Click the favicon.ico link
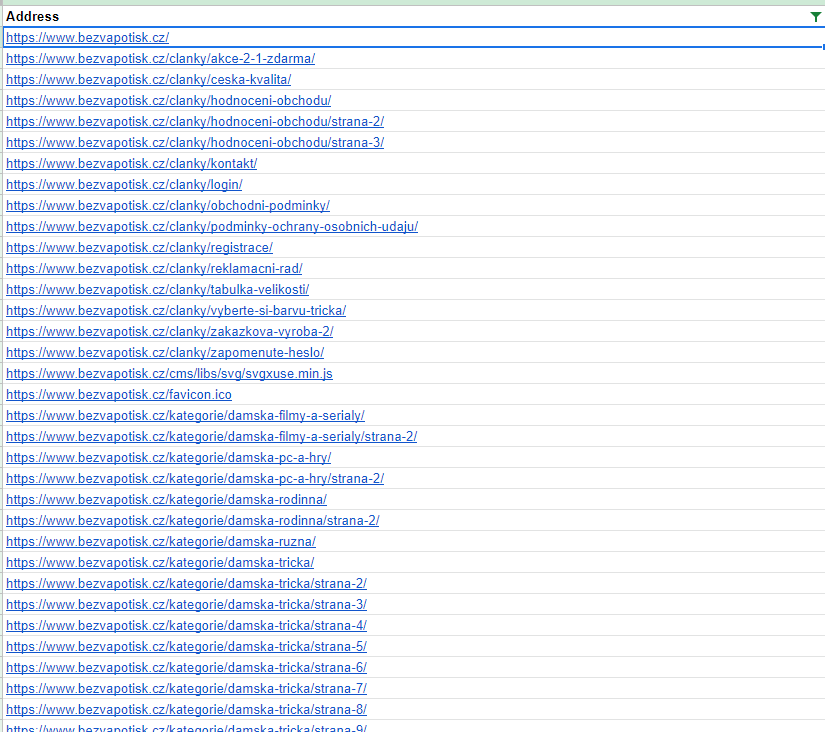The width and height of the screenshot is (825, 732). [119, 395]
